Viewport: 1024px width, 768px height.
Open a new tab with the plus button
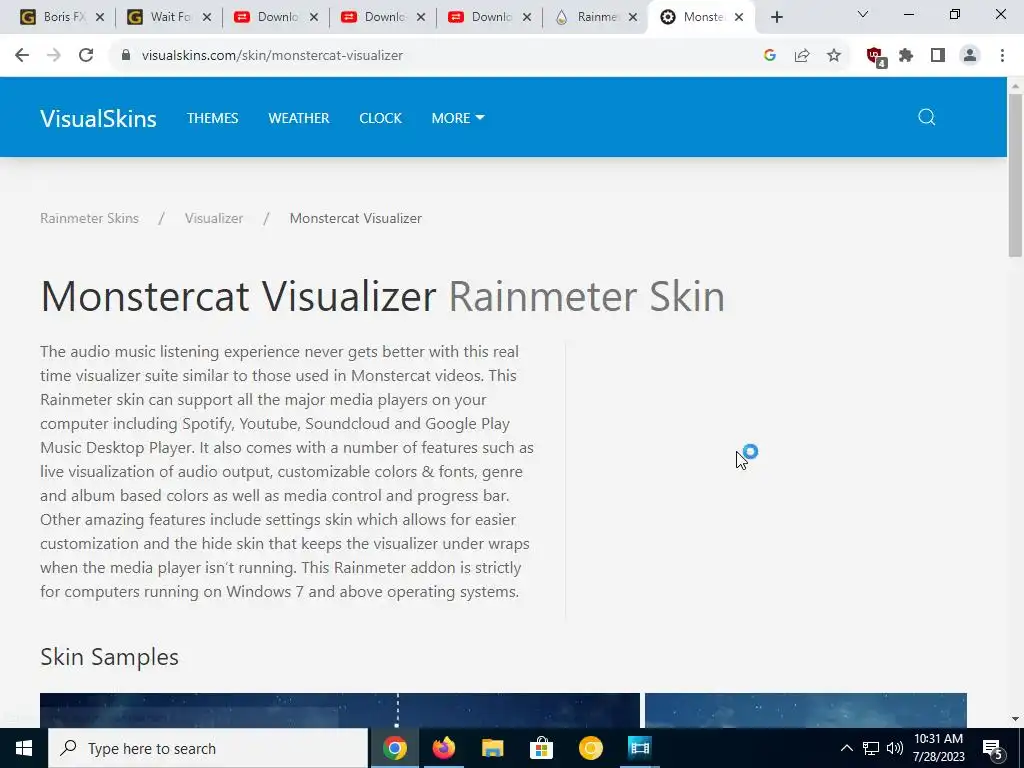pos(776,18)
